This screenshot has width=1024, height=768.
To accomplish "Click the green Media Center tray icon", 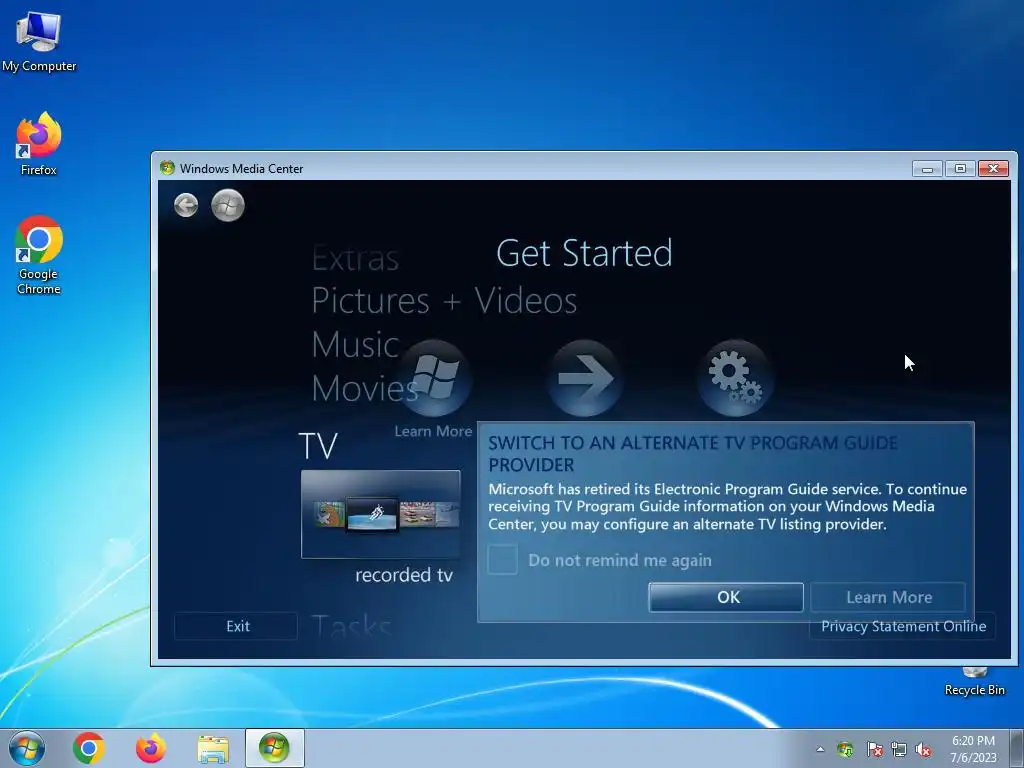I will click(845, 749).
